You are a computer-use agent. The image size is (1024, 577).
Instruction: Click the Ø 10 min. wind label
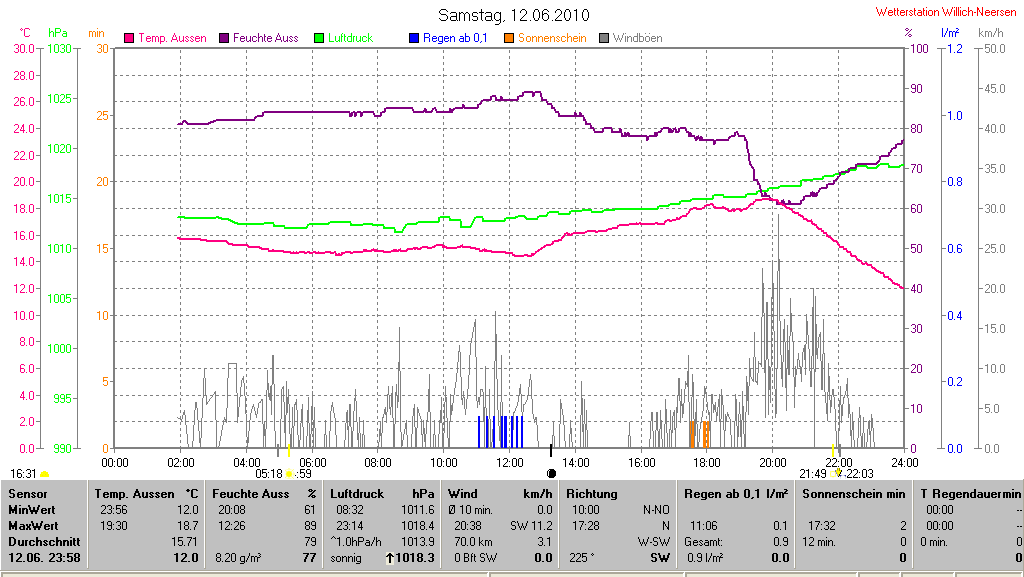click(x=471, y=510)
